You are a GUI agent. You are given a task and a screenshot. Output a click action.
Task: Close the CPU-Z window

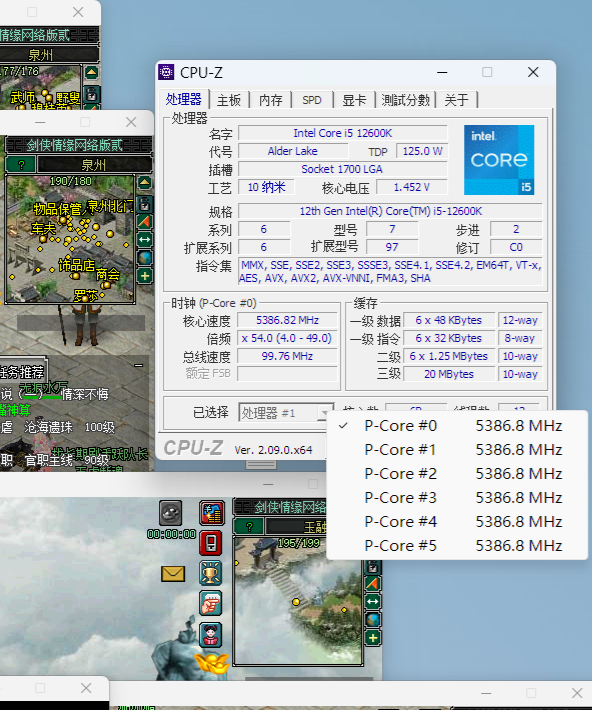tap(533, 72)
